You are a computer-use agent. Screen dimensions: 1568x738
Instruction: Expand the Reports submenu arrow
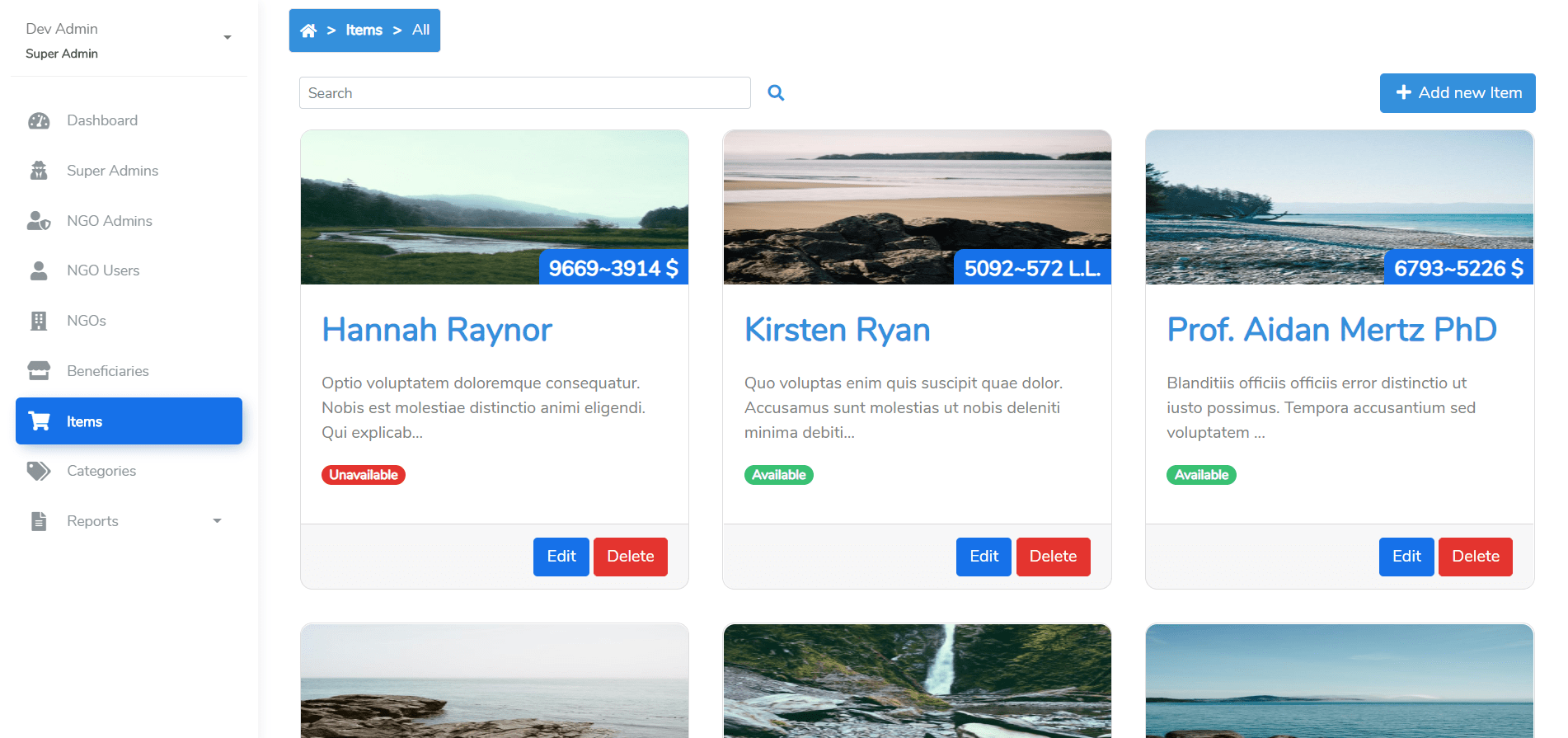pyautogui.click(x=217, y=521)
